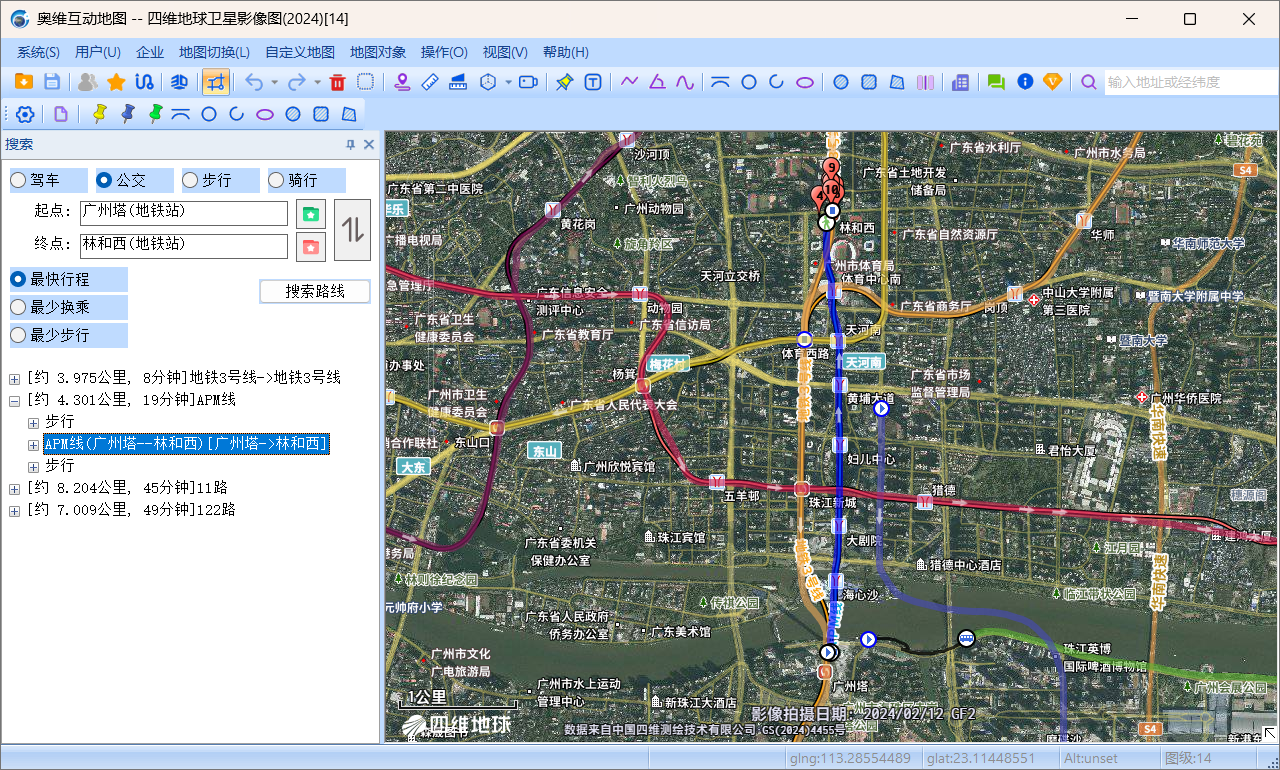The height and width of the screenshot is (770, 1280).
Task: Open the 地图切换(L) menu
Action: click(214, 52)
